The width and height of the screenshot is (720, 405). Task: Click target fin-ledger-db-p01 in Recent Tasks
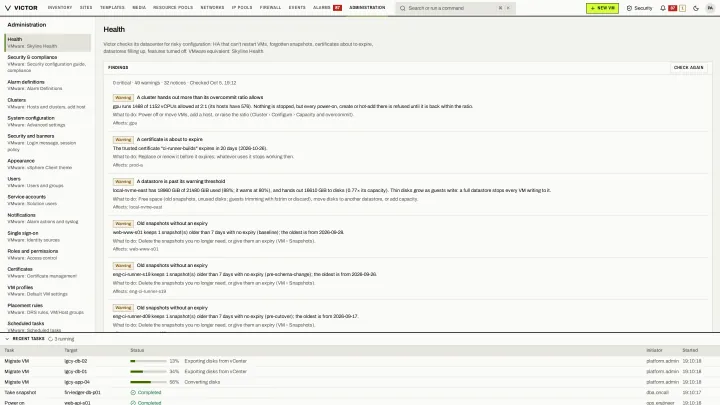[82, 393]
